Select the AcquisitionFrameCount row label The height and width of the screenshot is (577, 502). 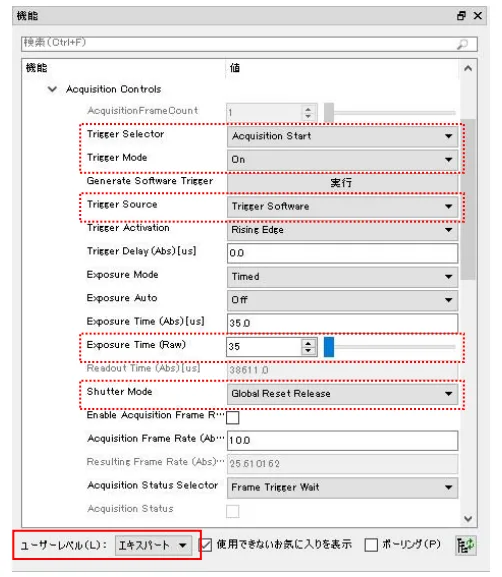click(143, 111)
